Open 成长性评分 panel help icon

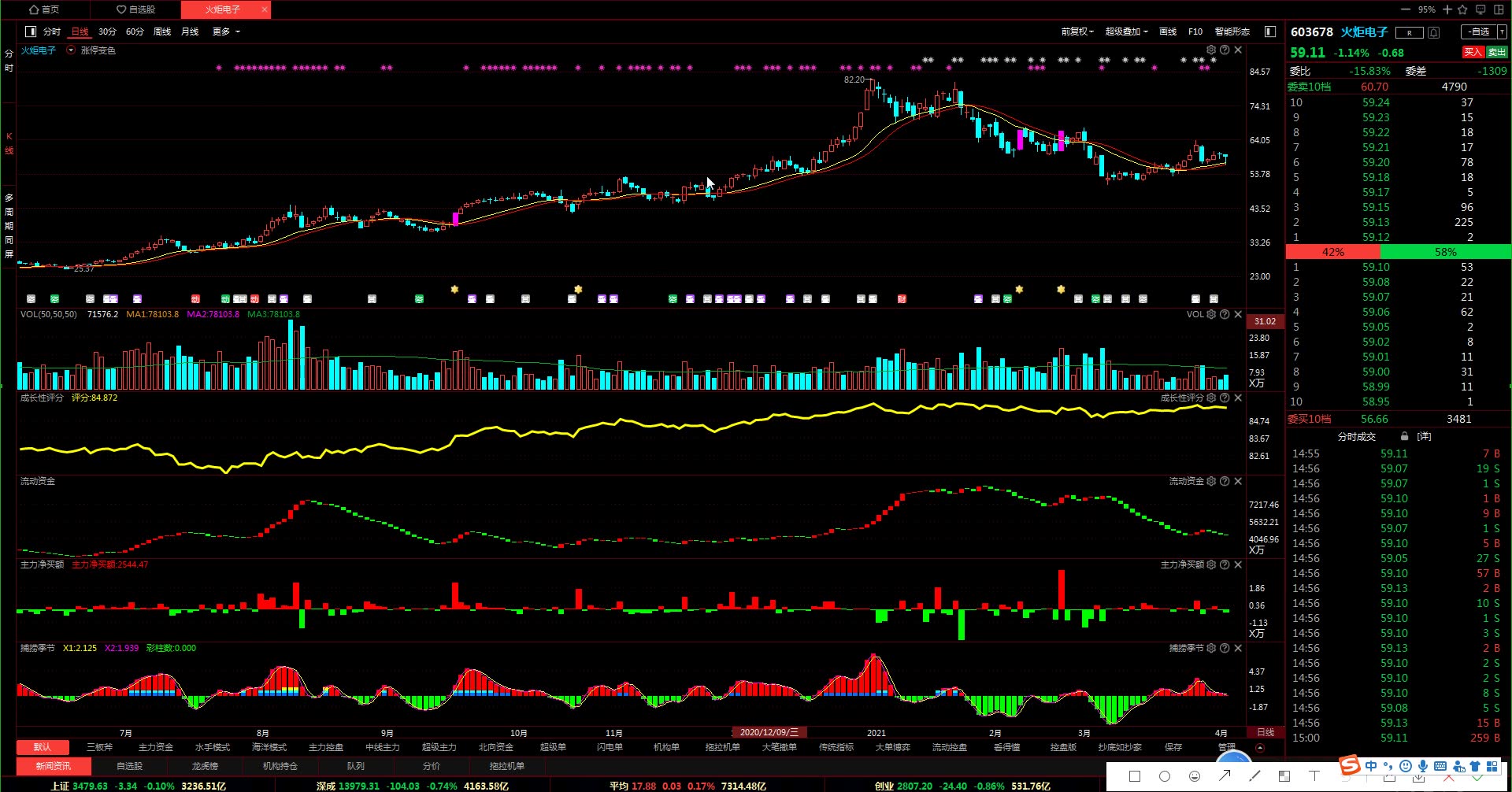coord(1225,398)
